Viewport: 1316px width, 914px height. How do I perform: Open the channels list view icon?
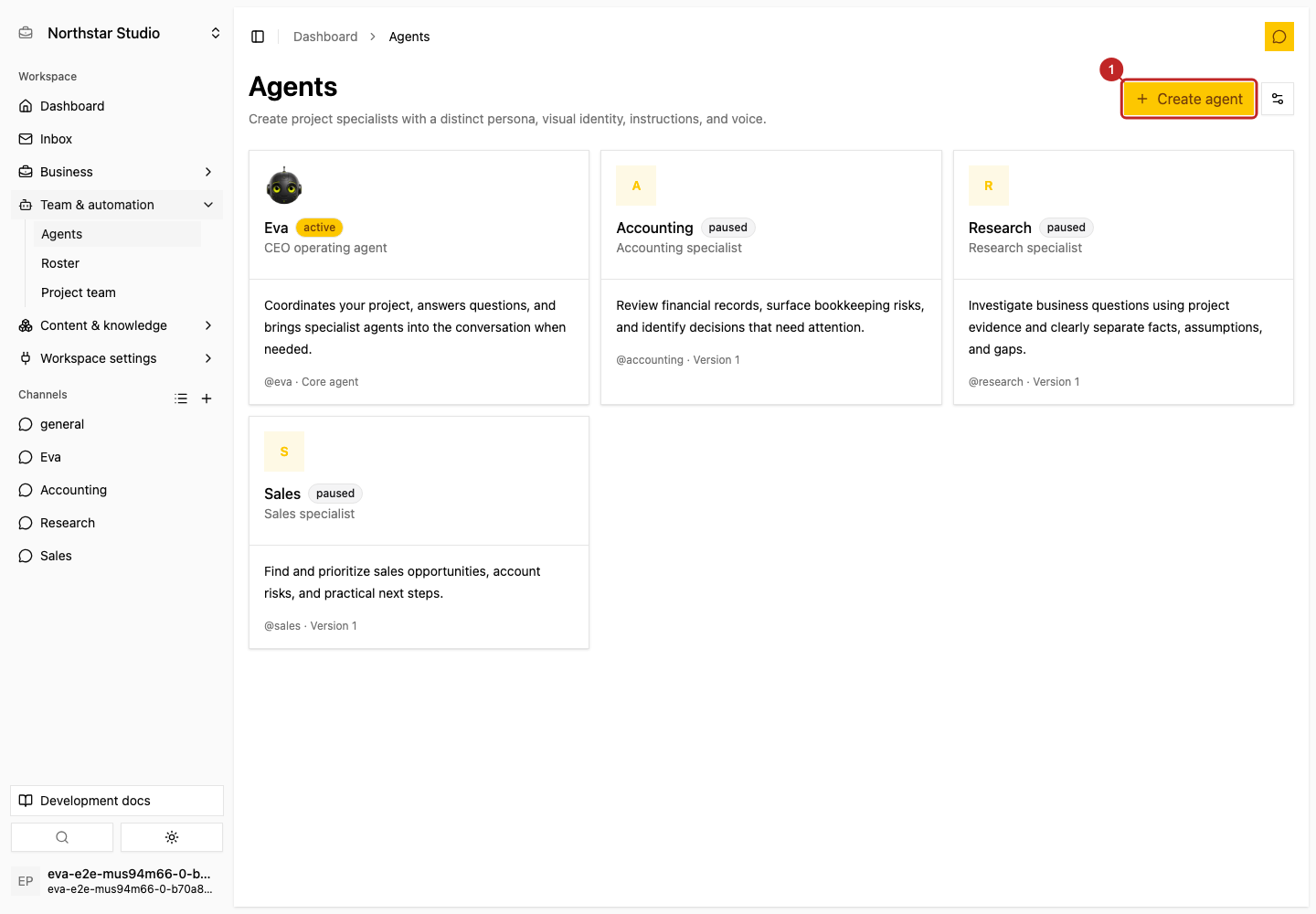(x=181, y=399)
